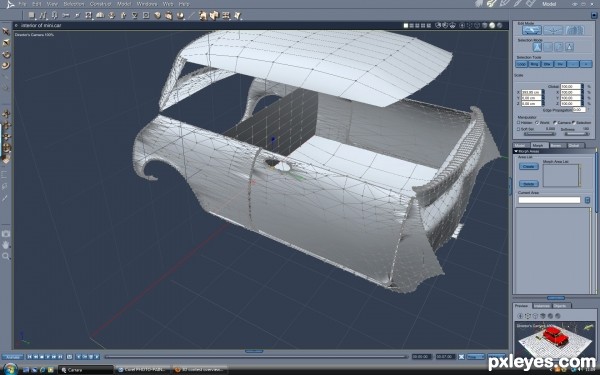The image size is (600, 375).
Task: Select the Camera manipulator radio option
Action: 555,122
